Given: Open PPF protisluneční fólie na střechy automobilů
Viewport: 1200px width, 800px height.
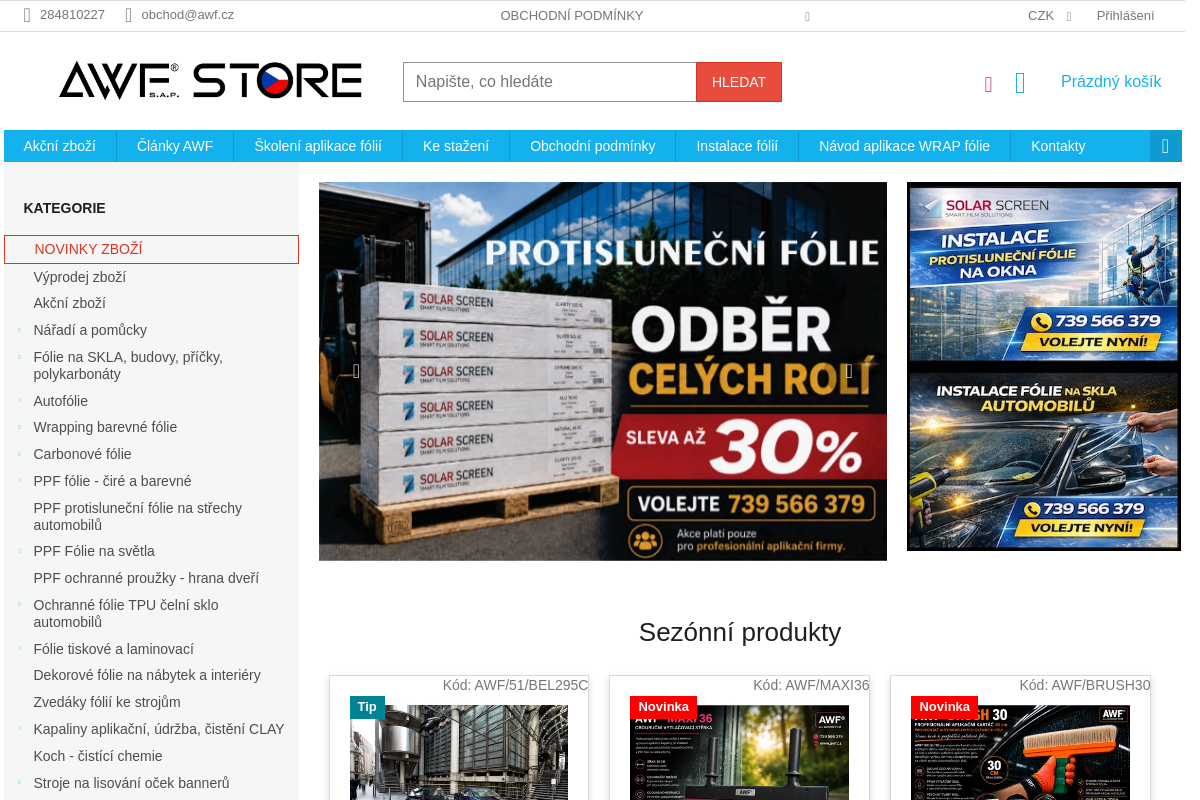Looking at the screenshot, I should tap(138, 516).
